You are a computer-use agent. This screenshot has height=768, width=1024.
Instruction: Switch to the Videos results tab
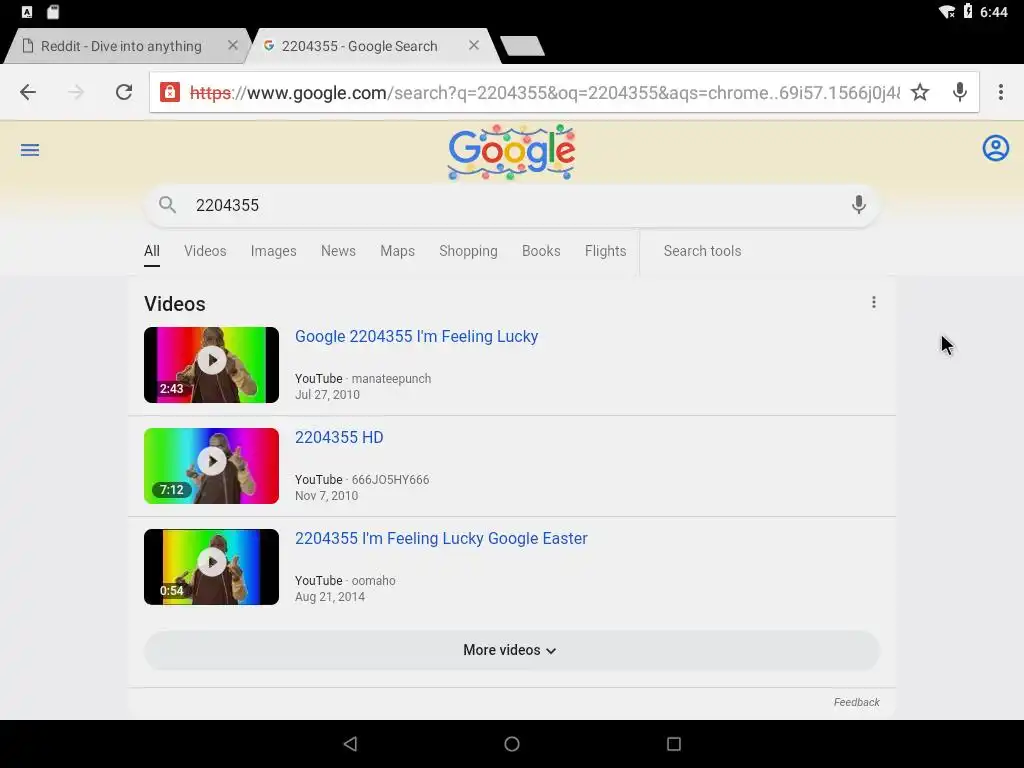coord(205,251)
